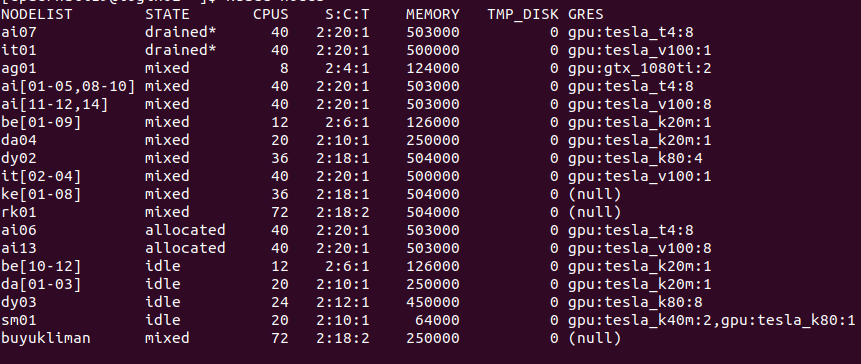Select node range be[10-12]
Screen dimensions: 861x364
pyautogui.click(x=41, y=266)
